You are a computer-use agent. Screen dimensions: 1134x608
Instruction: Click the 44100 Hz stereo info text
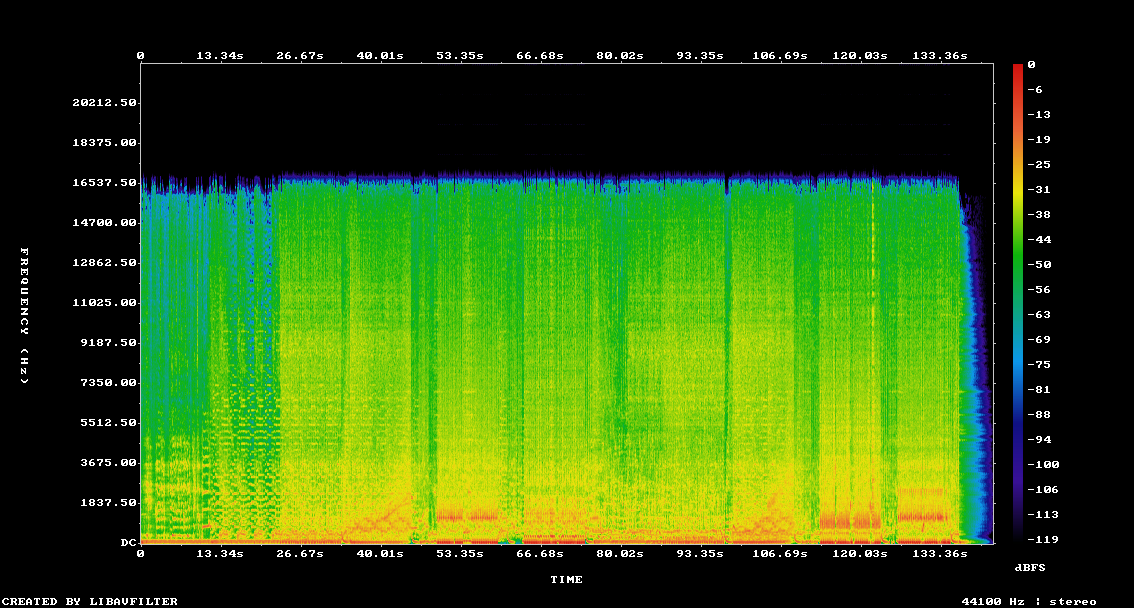[x=1029, y=601]
